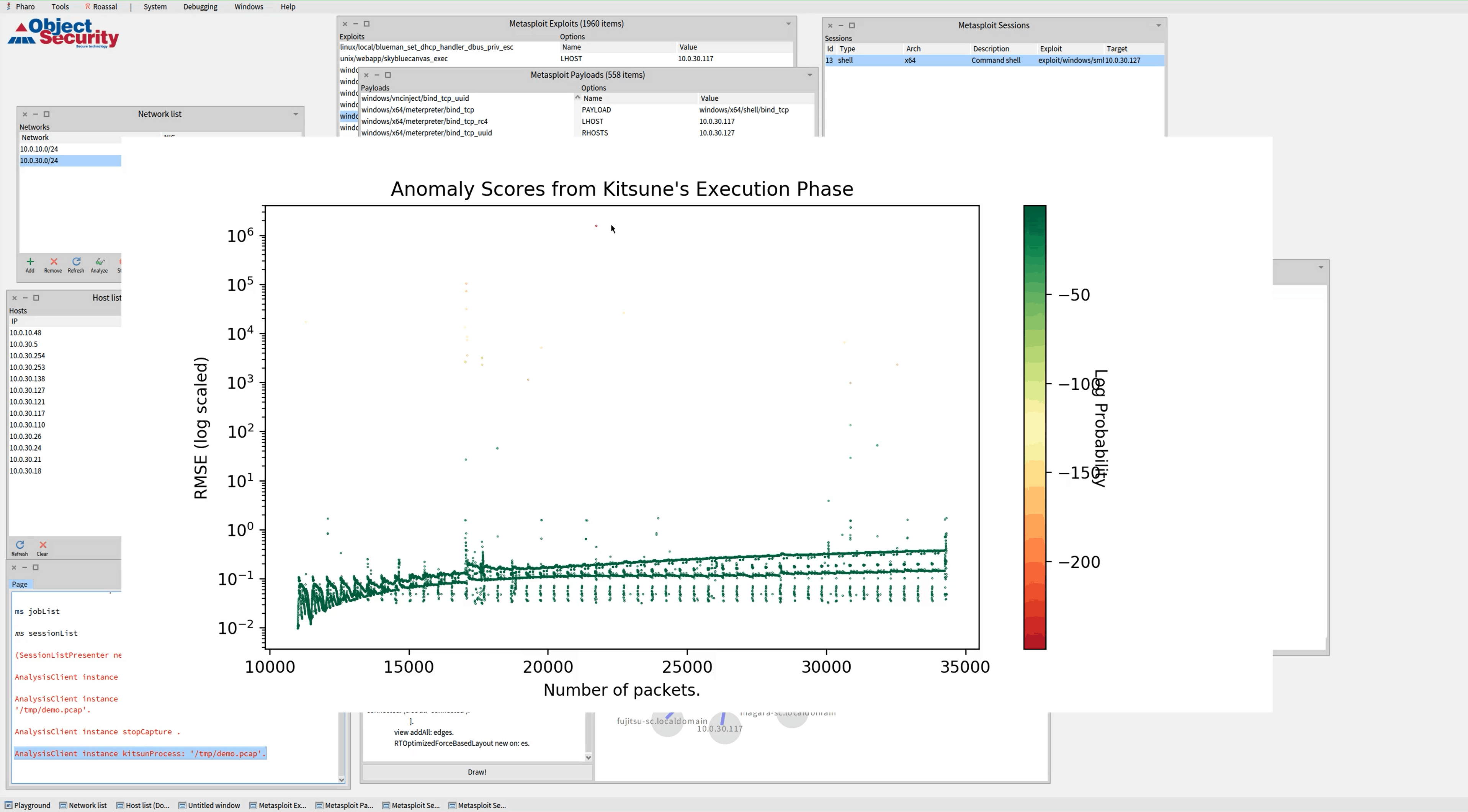Screen dimensions: 1468x812
Task: Open Network list window dropdown menu
Action: pyautogui.click(x=295, y=114)
